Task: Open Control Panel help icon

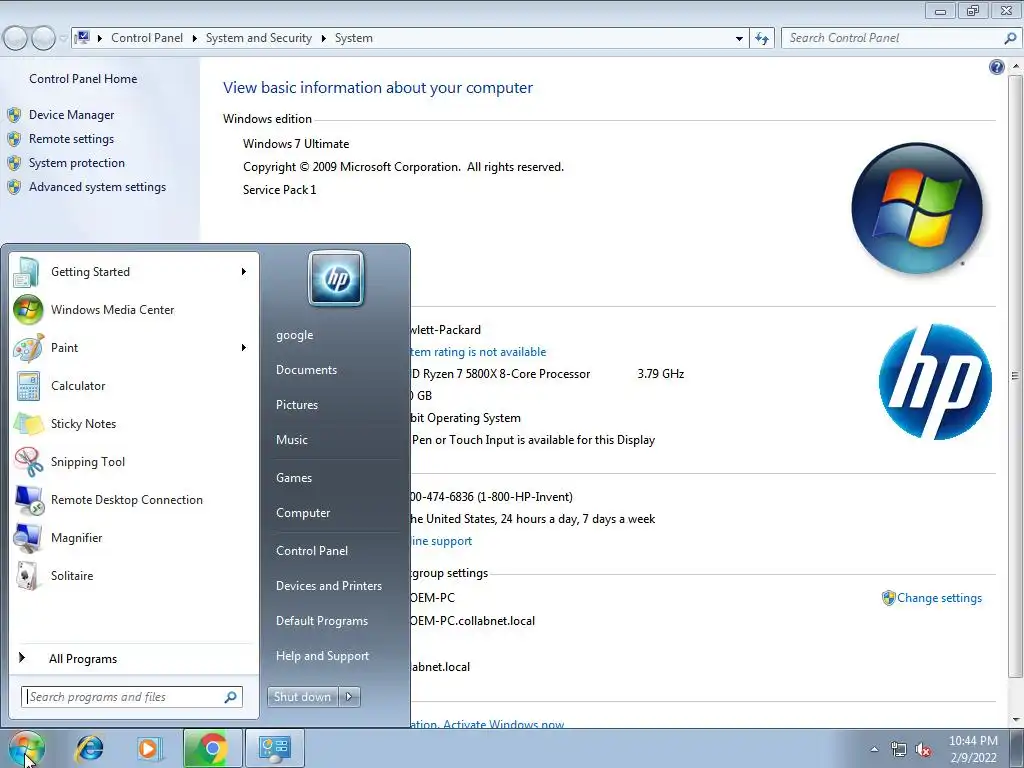Action: [997, 67]
